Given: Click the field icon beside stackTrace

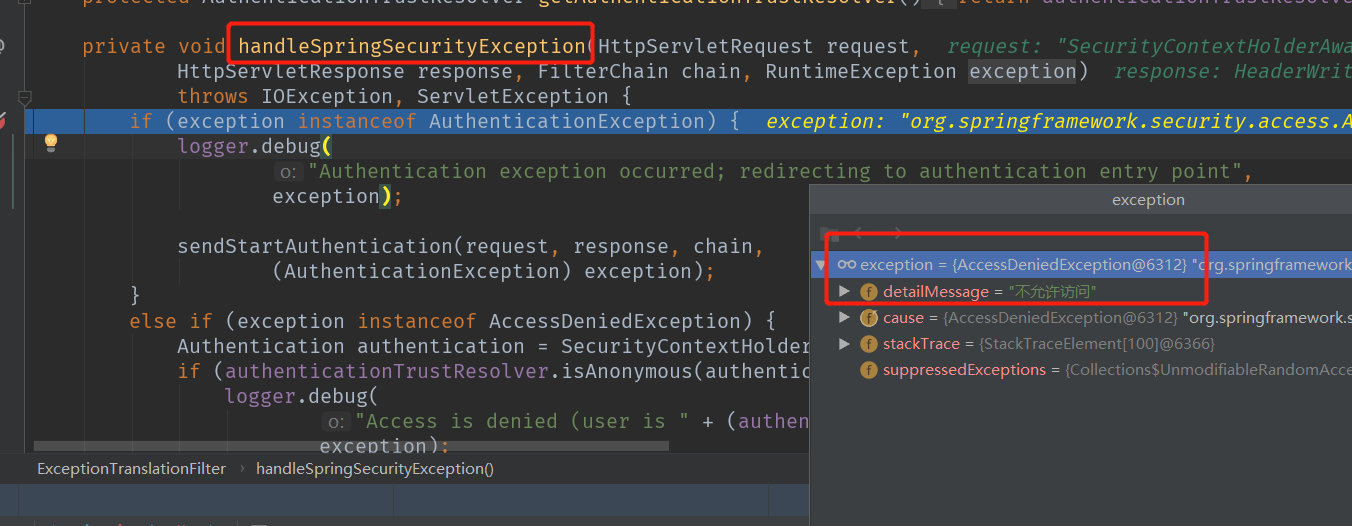Looking at the screenshot, I should coord(868,343).
